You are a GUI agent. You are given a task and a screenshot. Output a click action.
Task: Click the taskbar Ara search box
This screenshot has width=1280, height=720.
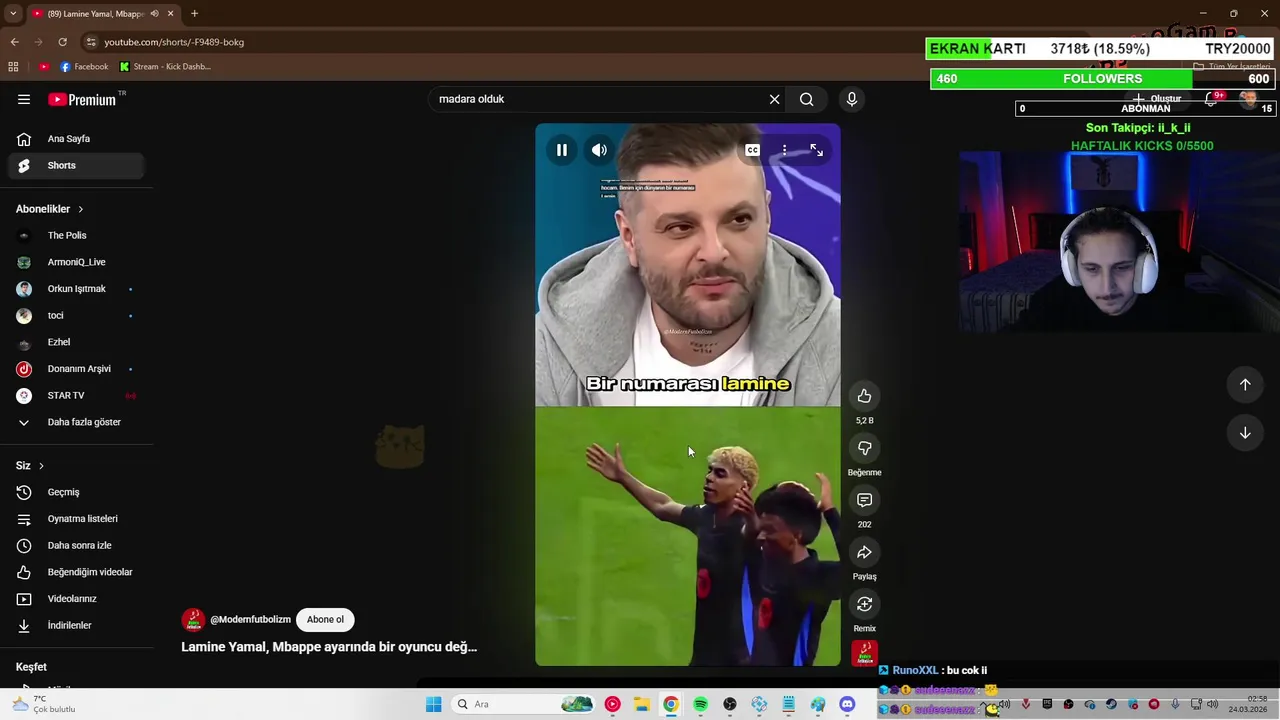(x=522, y=704)
